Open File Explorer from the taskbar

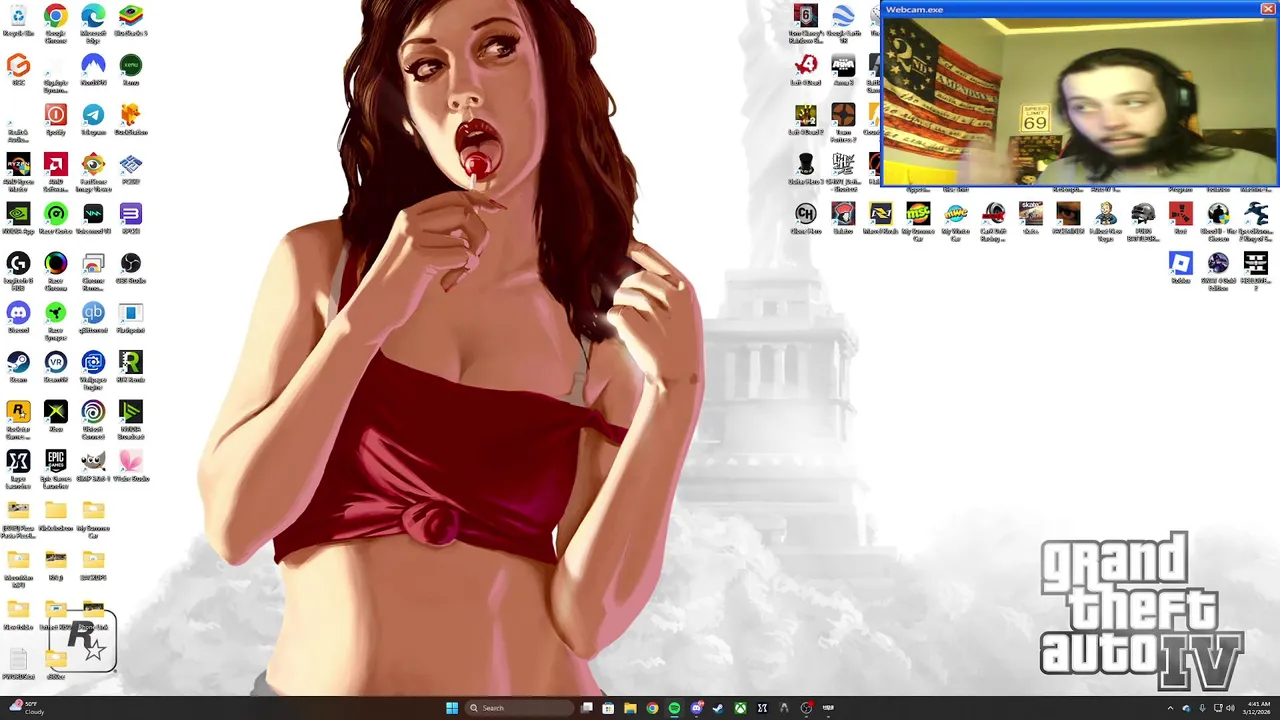pyautogui.click(x=630, y=708)
